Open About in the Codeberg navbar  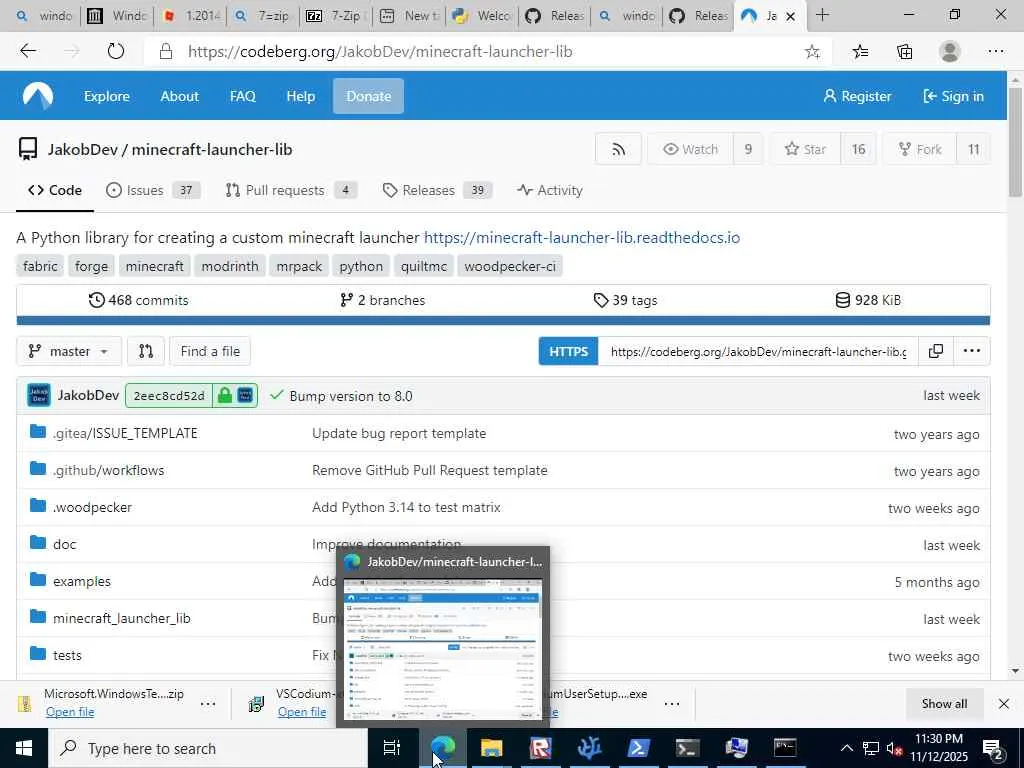tap(180, 96)
